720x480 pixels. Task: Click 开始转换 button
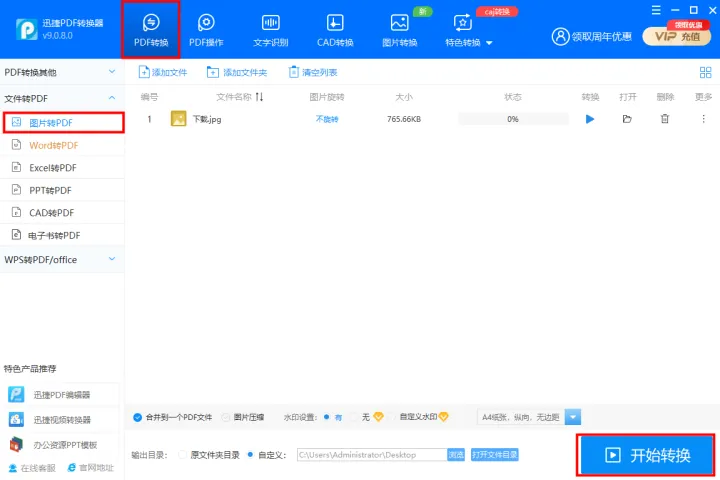tap(646, 455)
